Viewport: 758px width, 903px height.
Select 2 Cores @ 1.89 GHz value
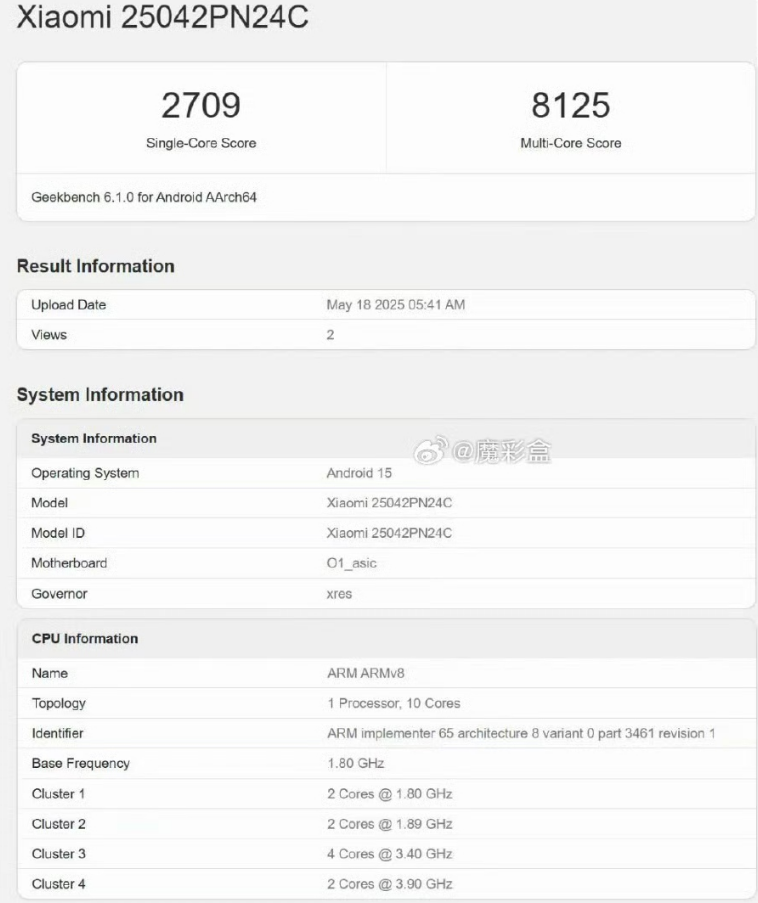click(x=390, y=824)
